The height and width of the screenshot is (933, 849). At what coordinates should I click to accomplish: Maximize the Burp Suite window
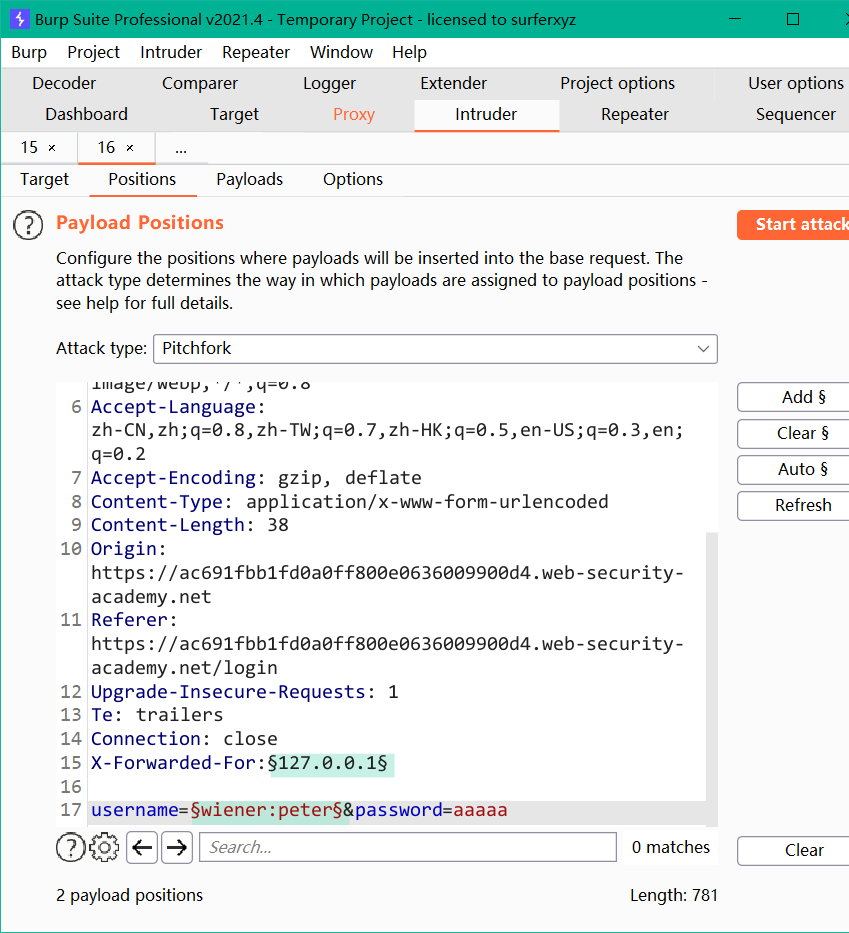point(792,19)
